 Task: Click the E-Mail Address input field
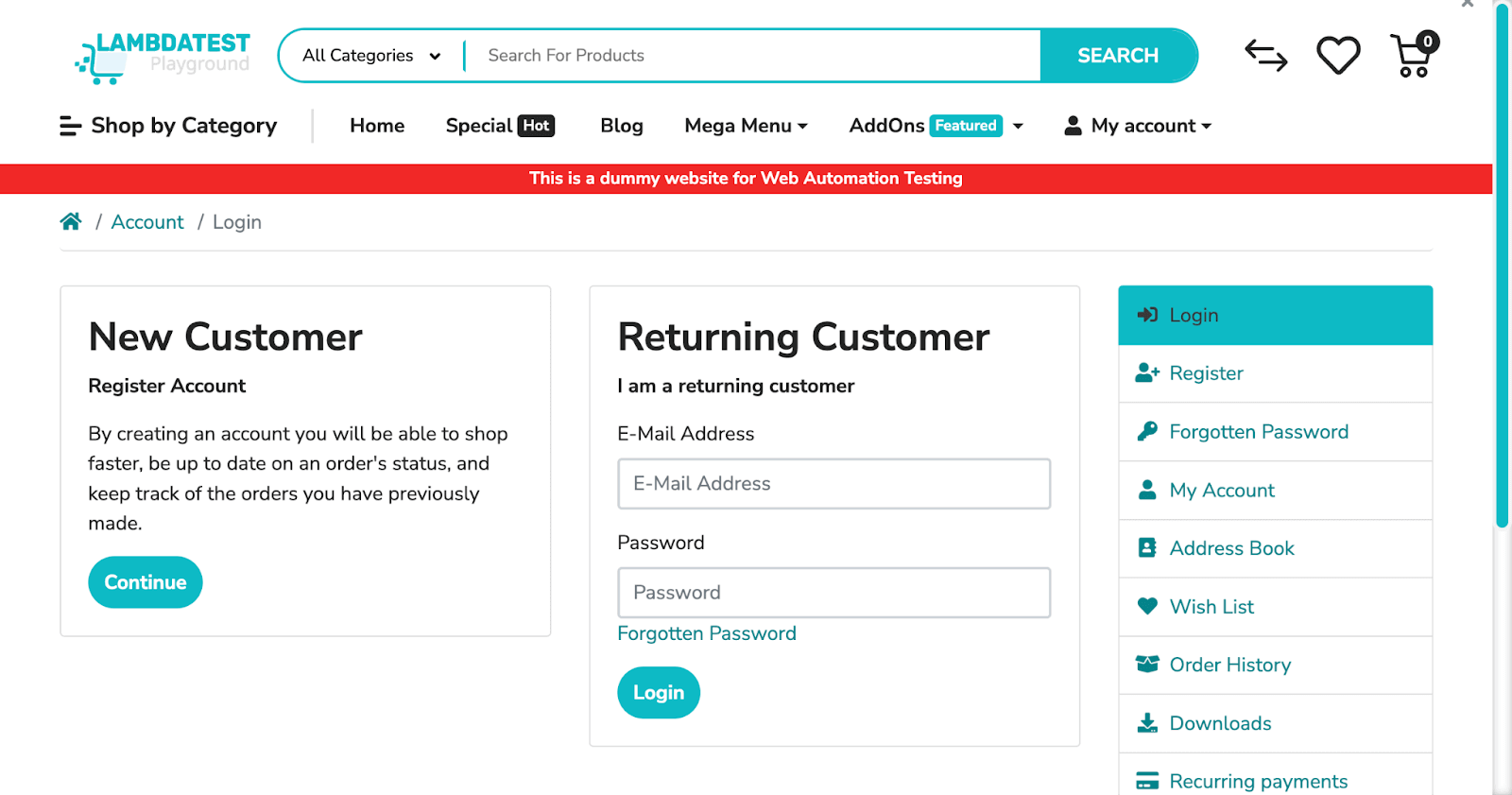click(833, 484)
